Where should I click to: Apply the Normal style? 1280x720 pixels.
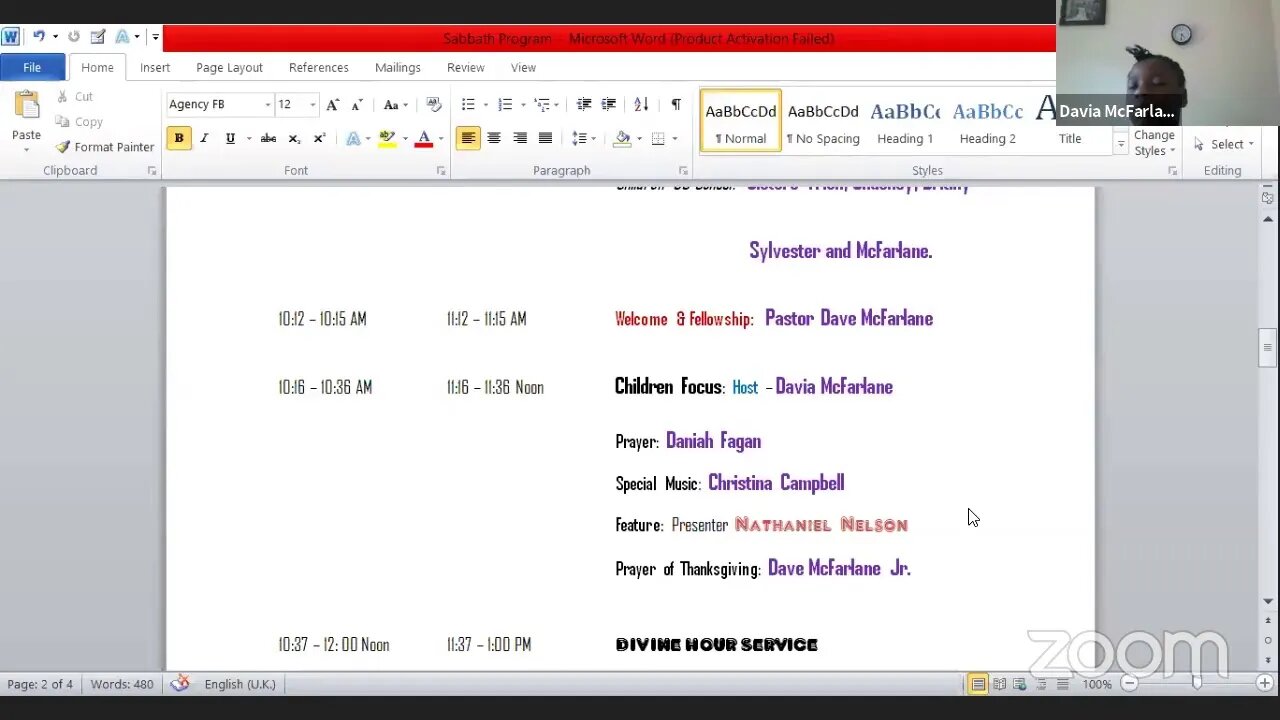tap(741, 121)
